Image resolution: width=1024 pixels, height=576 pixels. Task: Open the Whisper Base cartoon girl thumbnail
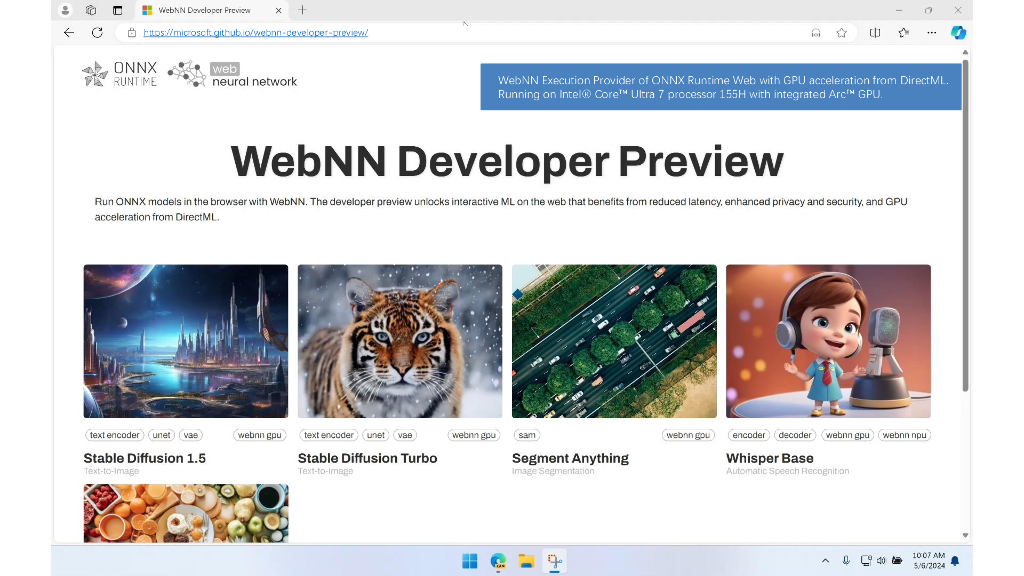828,341
